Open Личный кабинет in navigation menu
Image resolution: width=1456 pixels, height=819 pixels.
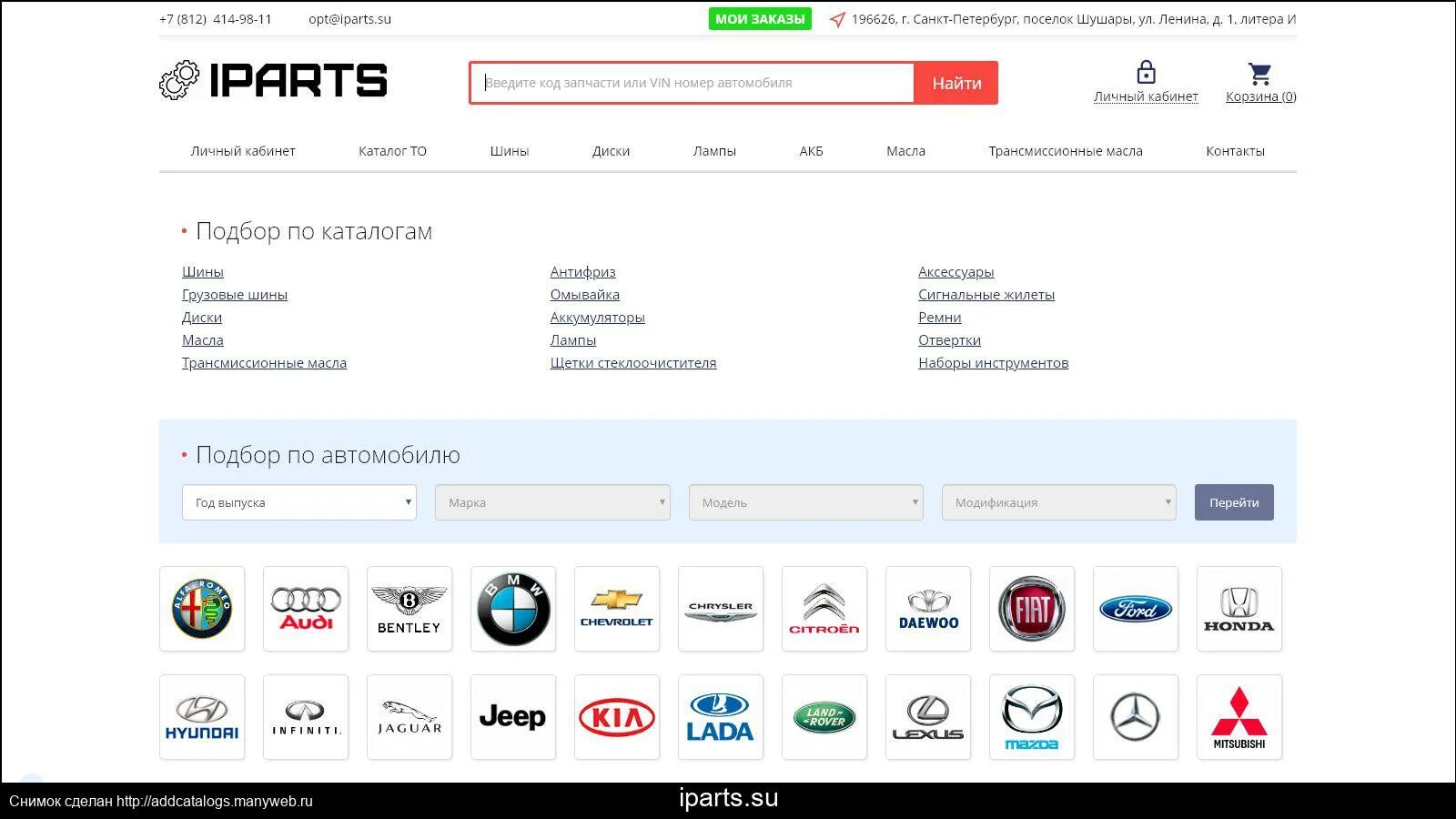[243, 151]
